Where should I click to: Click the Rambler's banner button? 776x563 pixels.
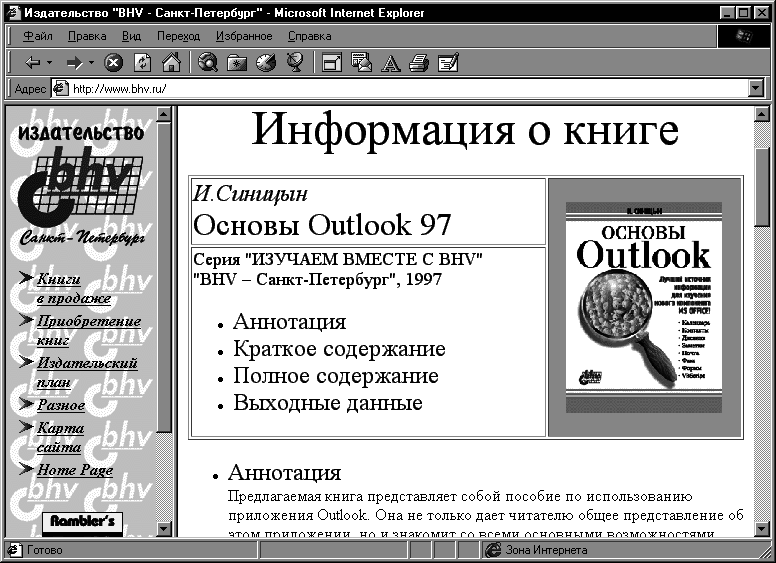click(82, 524)
